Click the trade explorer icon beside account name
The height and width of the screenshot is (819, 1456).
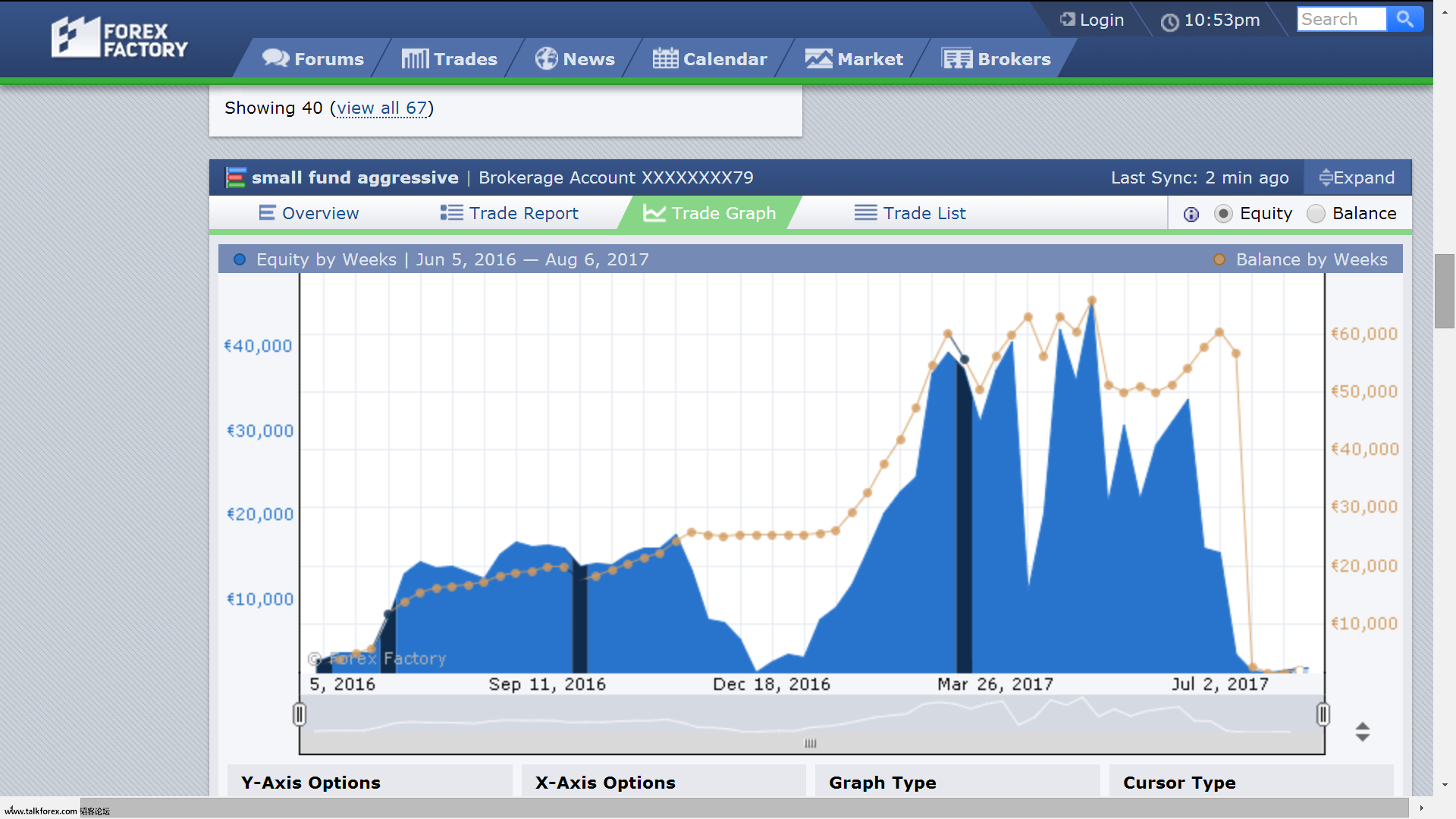(236, 177)
